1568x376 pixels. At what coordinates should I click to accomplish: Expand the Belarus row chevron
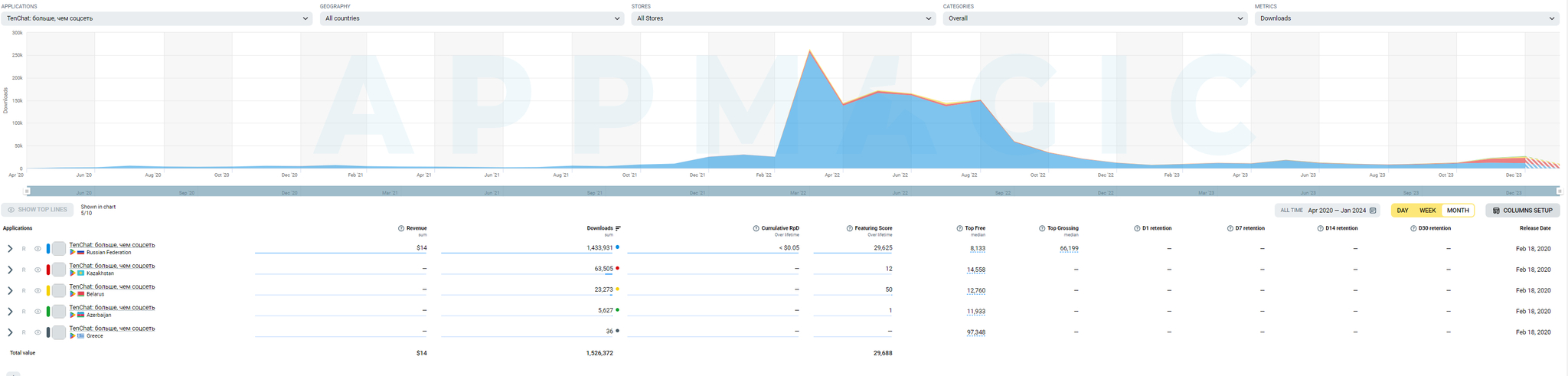10,291
